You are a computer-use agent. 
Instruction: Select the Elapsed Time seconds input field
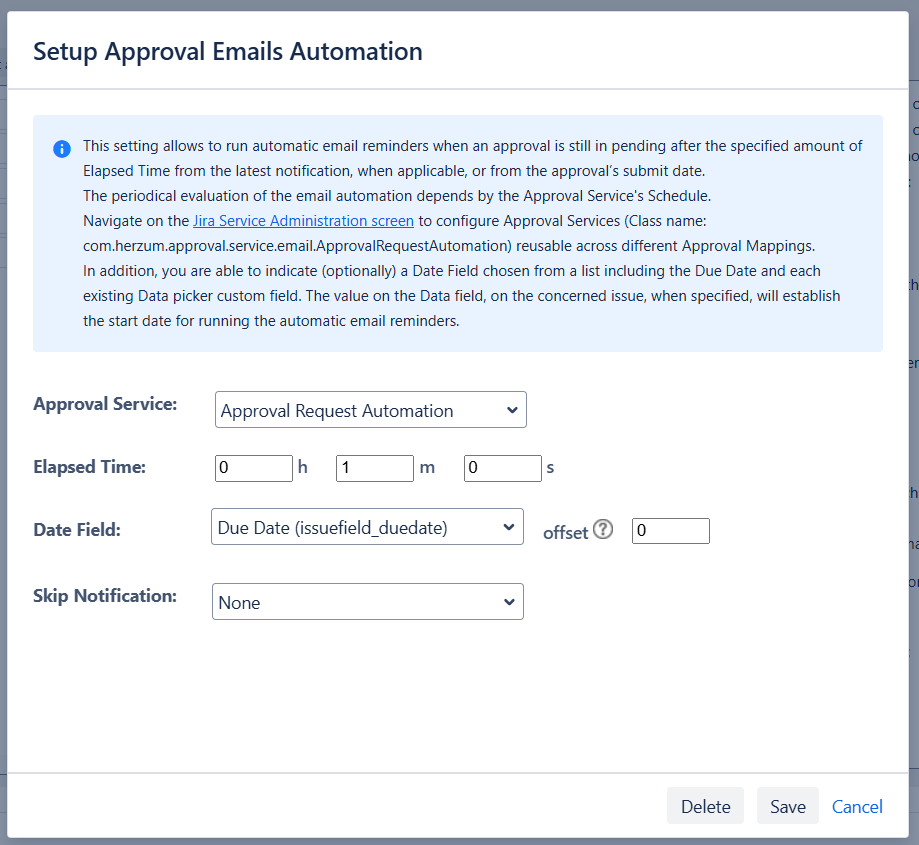coord(502,468)
